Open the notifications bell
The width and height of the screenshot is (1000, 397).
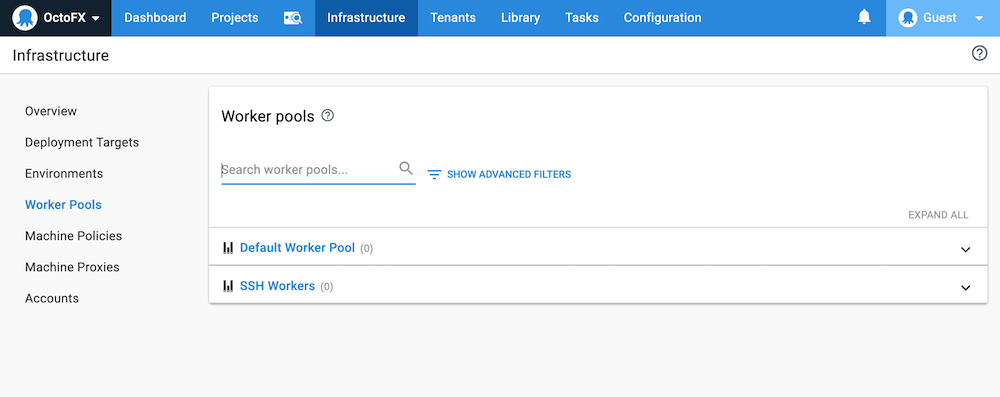tap(864, 17)
